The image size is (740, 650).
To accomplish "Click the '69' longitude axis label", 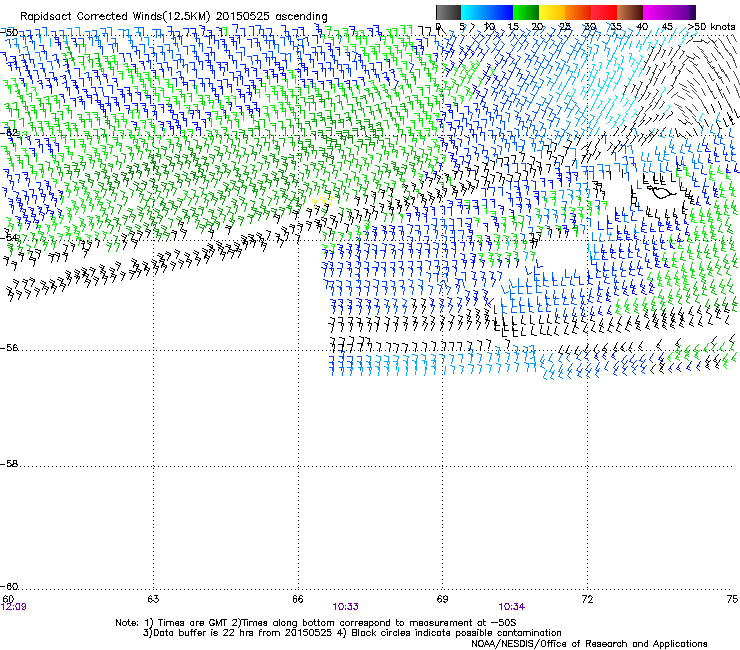I will [442, 599].
